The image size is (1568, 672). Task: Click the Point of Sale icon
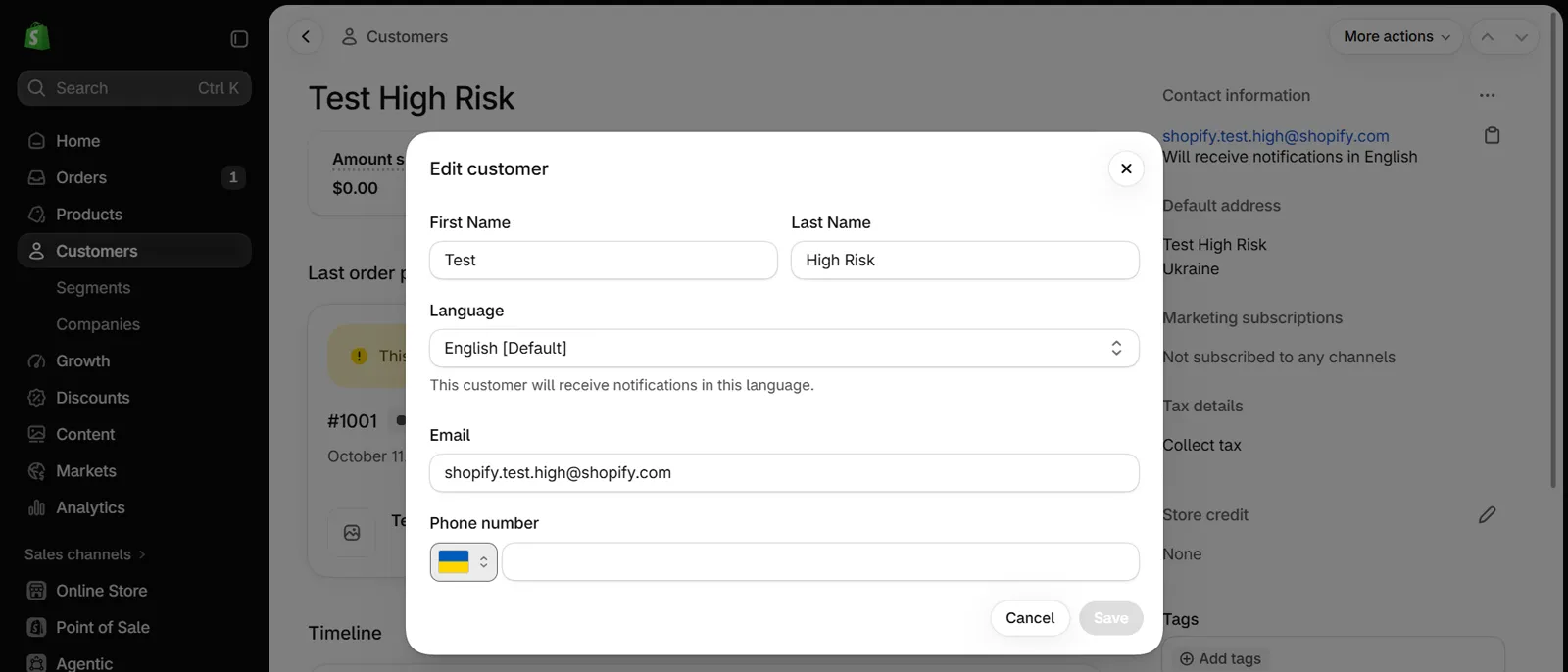tap(36, 627)
